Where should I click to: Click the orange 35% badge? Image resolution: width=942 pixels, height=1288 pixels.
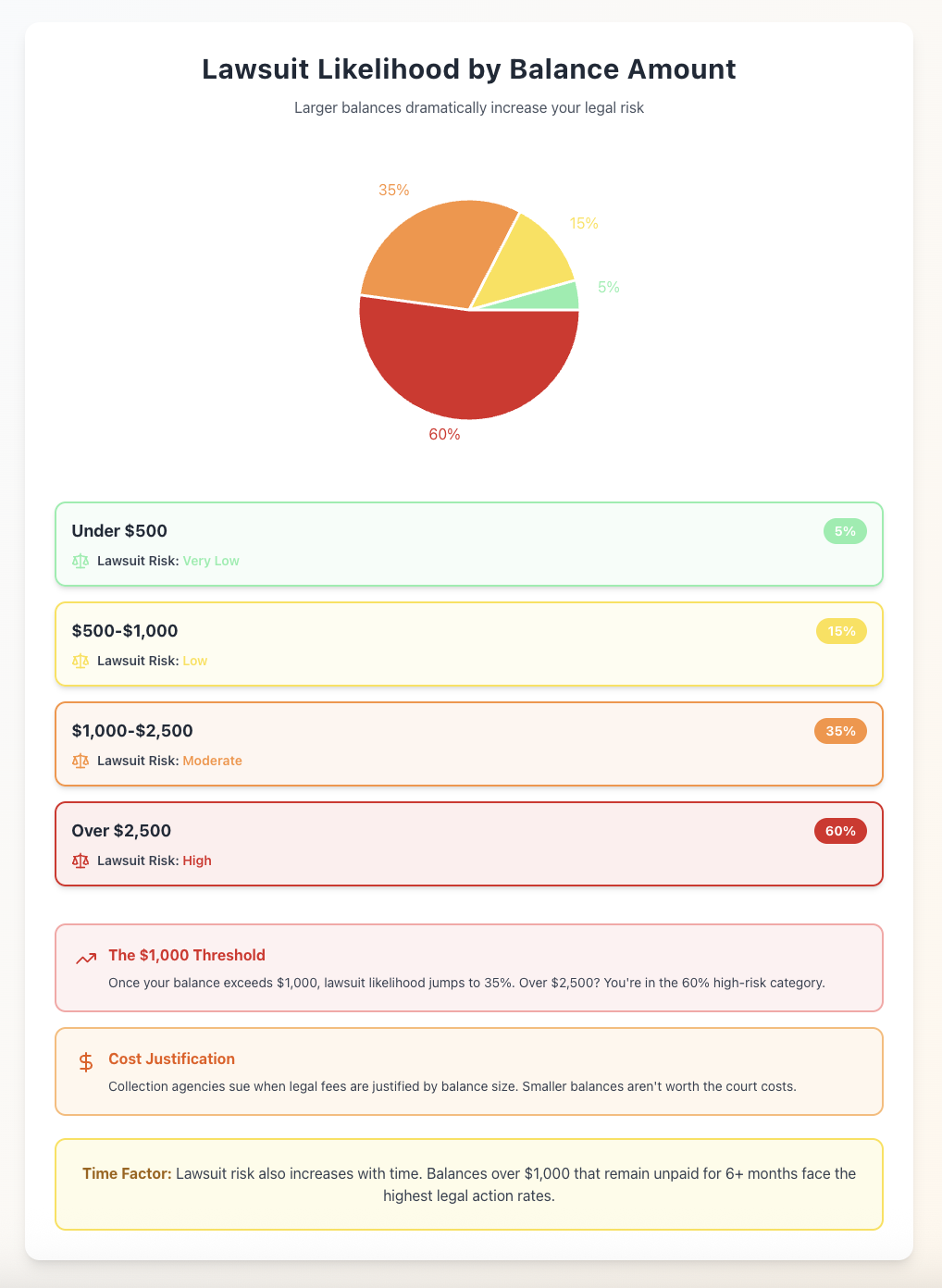840,732
